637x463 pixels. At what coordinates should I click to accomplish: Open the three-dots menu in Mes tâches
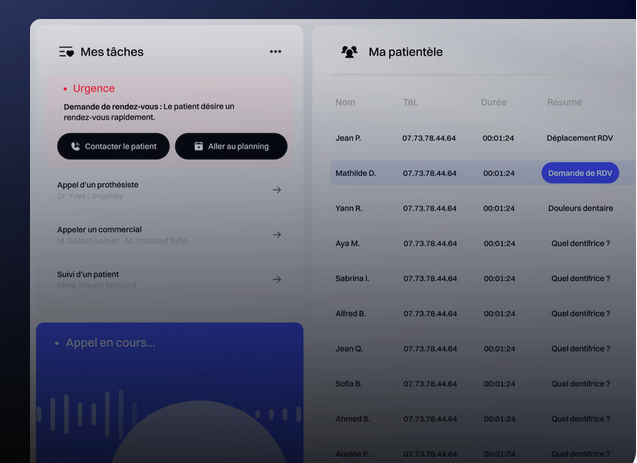click(x=275, y=52)
